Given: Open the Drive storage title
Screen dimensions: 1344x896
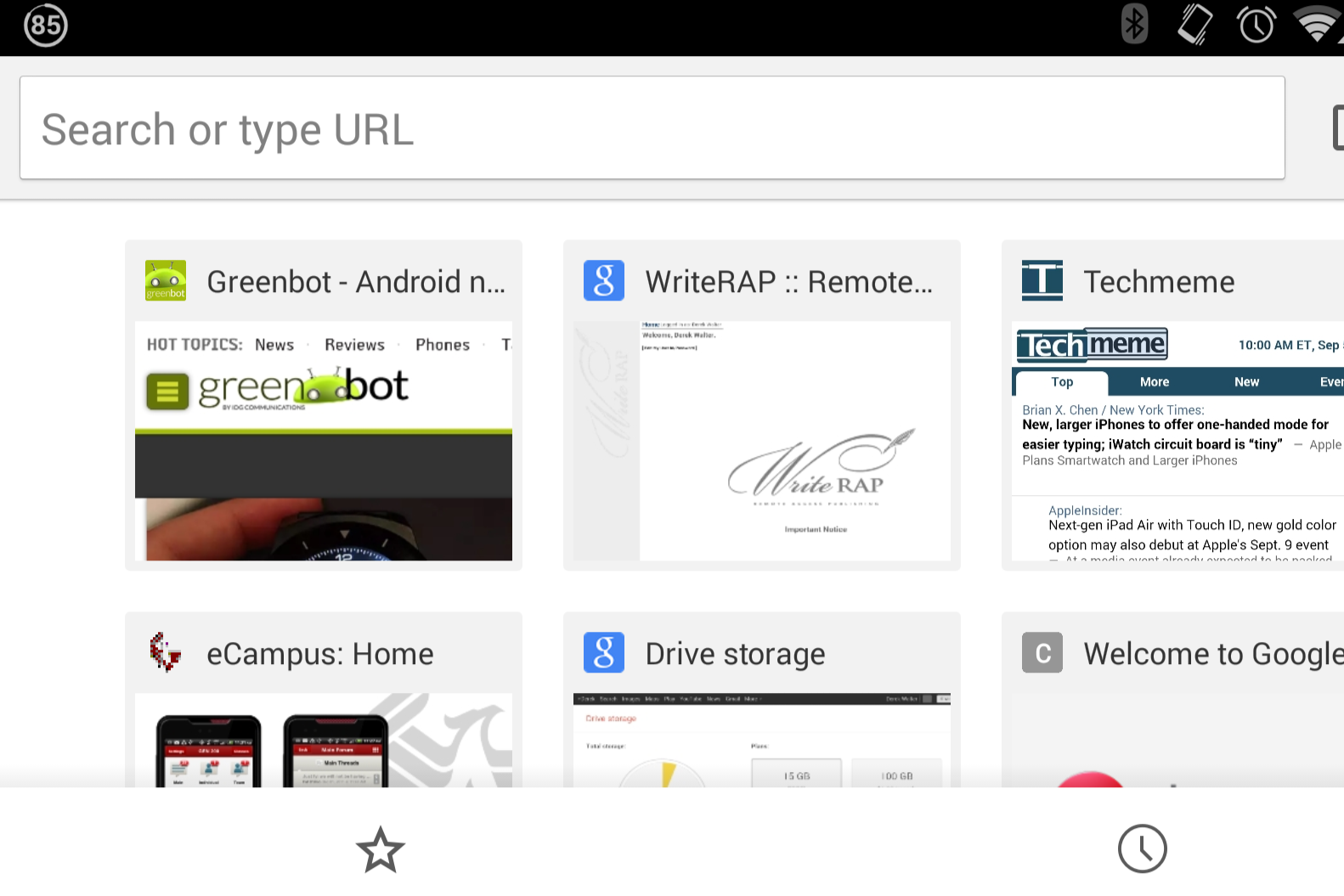Looking at the screenshot, I should tap(735, 654).
